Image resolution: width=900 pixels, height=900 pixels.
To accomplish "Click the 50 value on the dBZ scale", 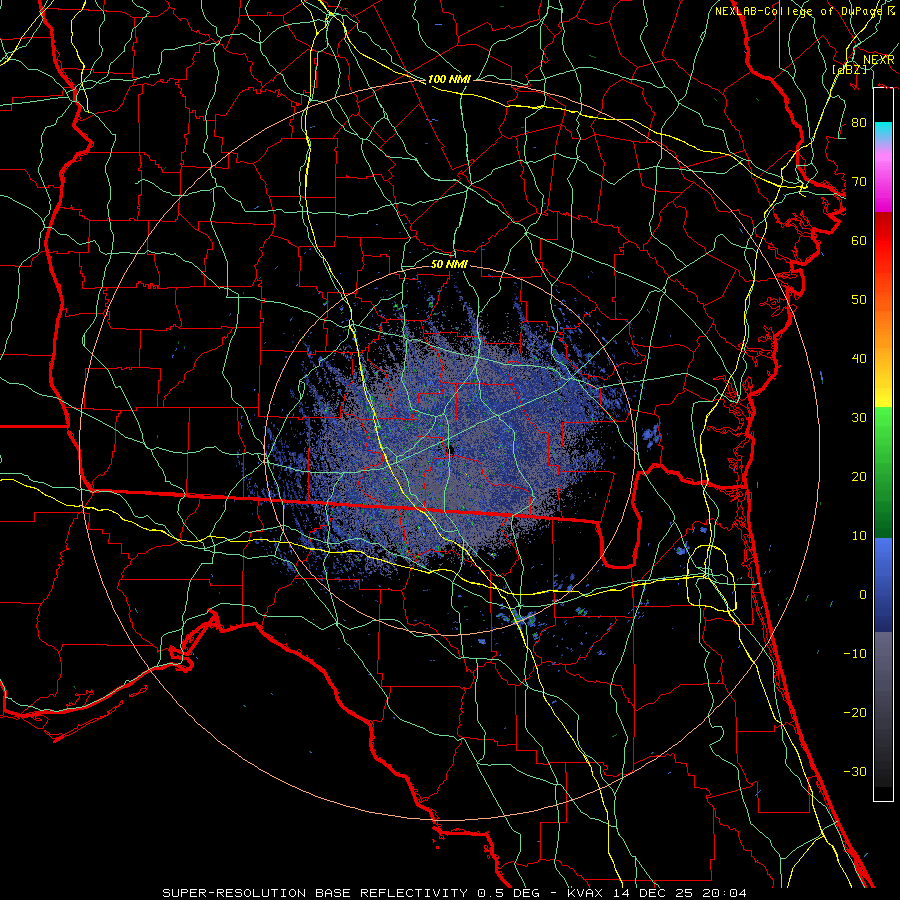I will point(859,300).
